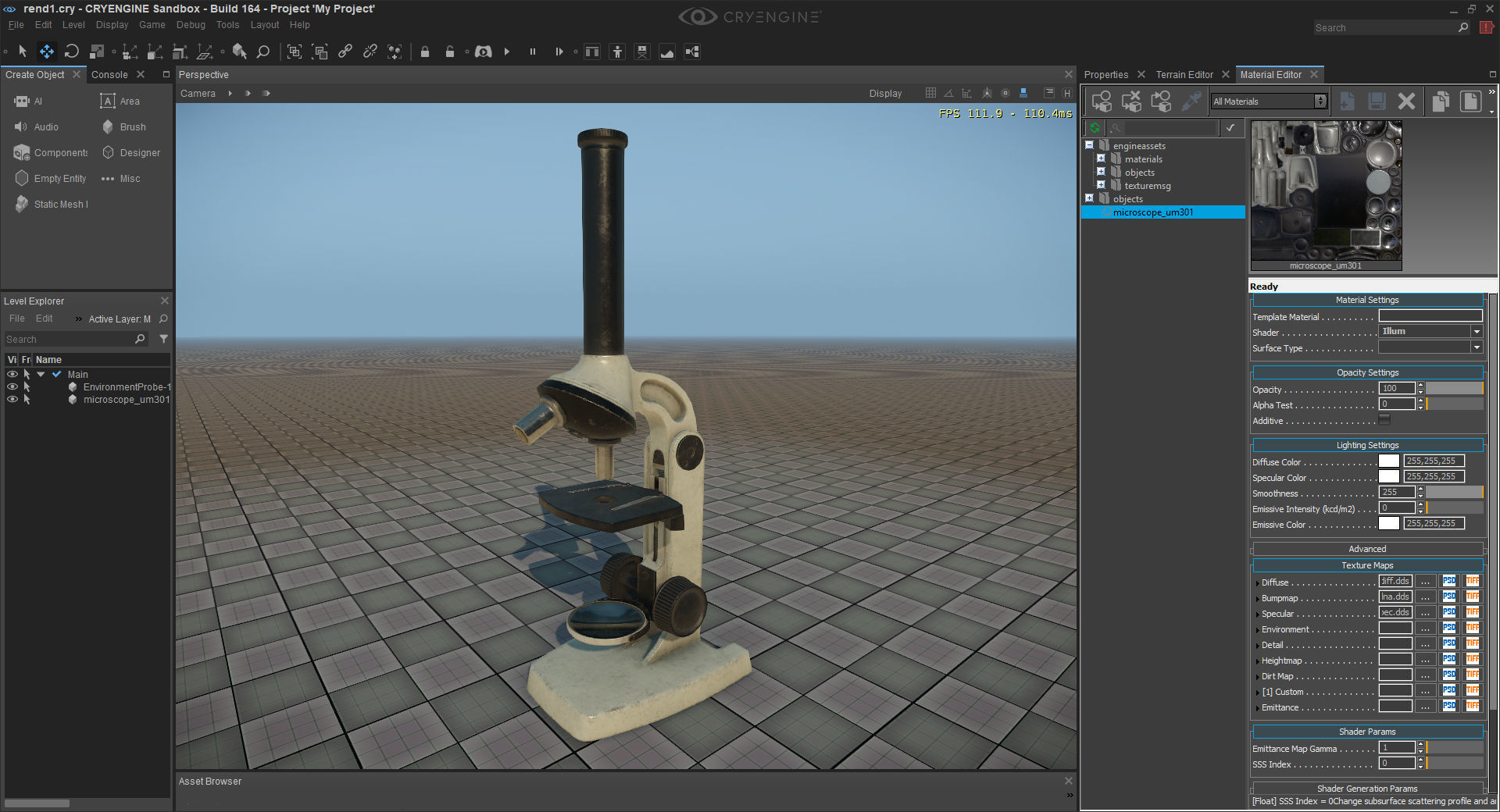This screenshot has height=812, width=1500.
Task: Open the All Materials dropdown
Action: pos(1269,101)
